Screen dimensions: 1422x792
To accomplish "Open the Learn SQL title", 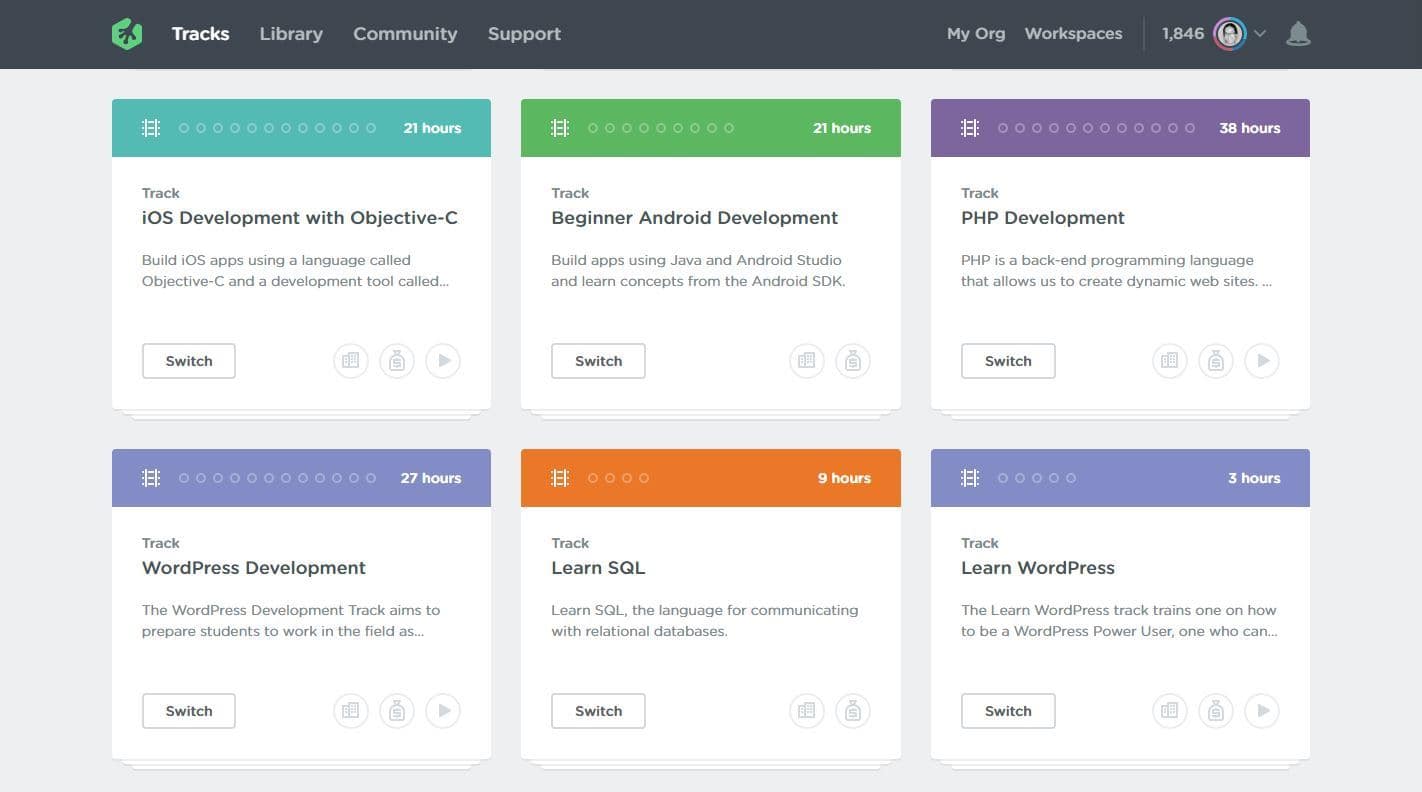I will point(598,568).
